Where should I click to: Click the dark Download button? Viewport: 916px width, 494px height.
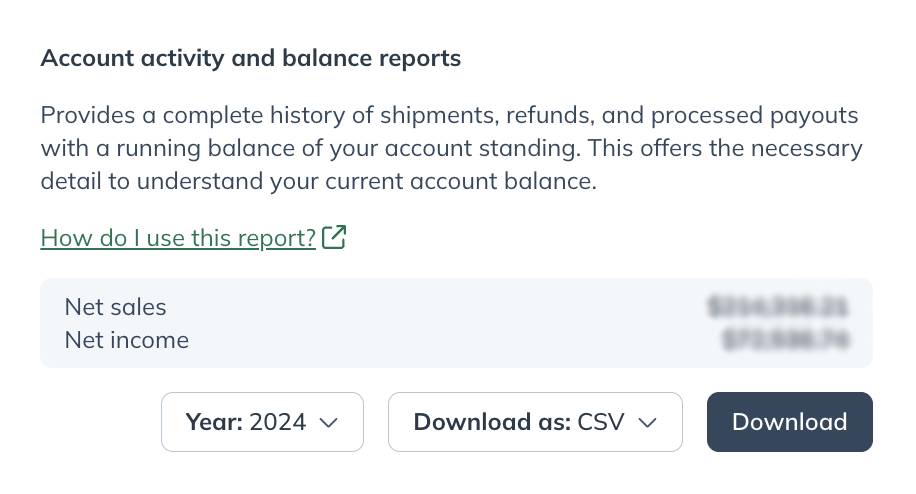coord(790,422)
